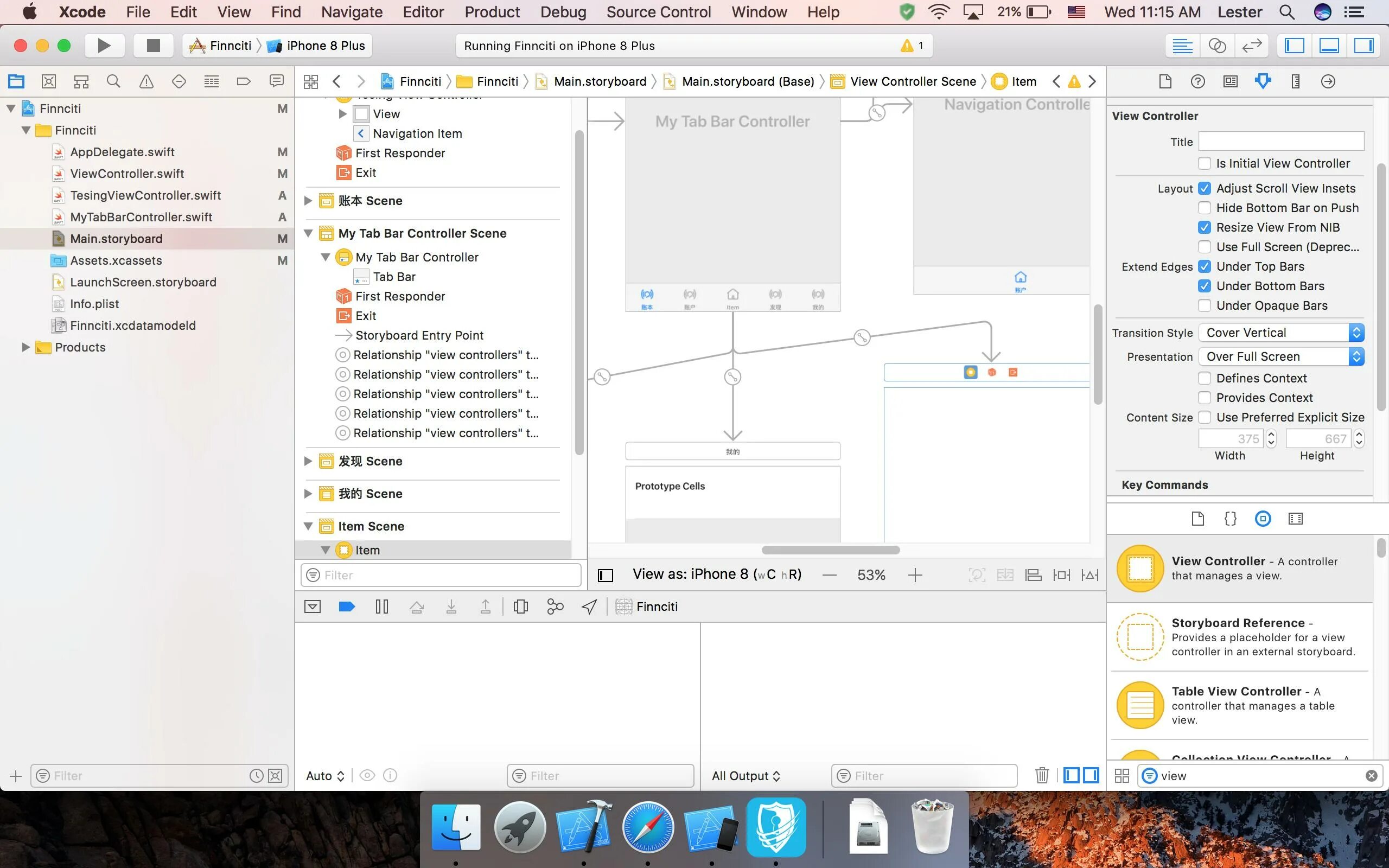Toggle Resize View From NIB checkbox
The image size is (1389, 868).
point(1204,227)
